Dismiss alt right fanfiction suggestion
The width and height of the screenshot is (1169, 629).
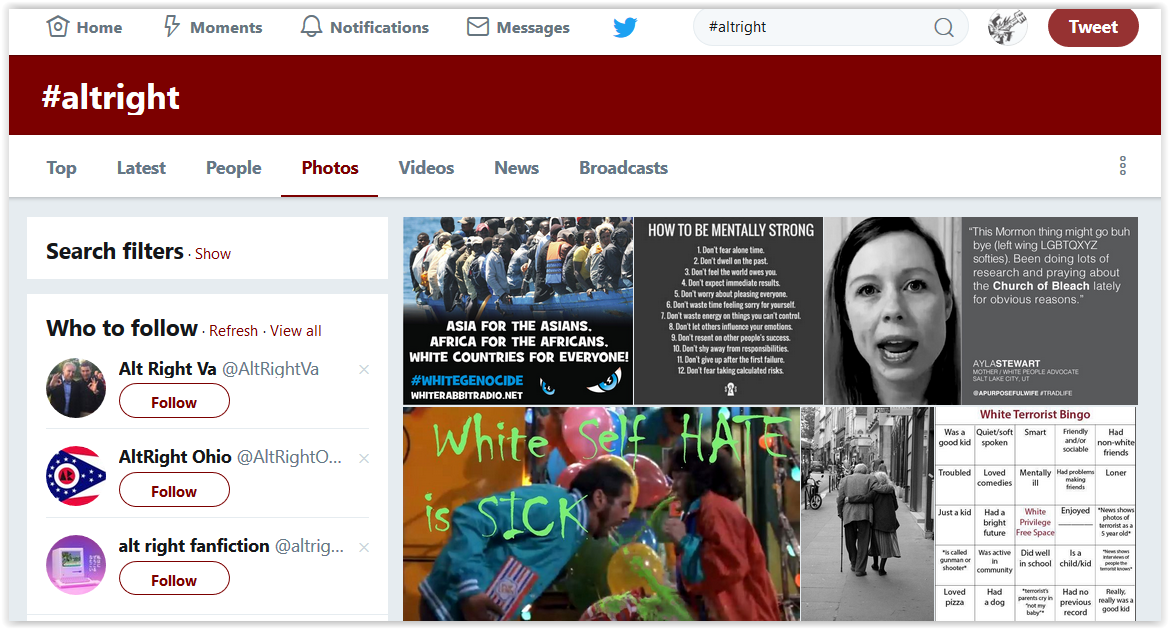click(364, 547)
